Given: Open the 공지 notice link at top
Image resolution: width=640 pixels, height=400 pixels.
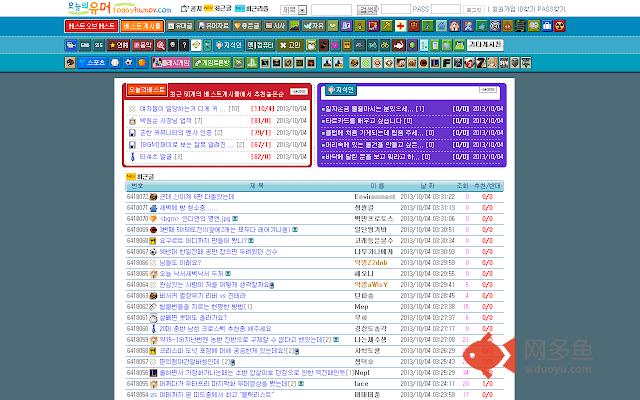Looking at the screenshot, I should click(x=192, y=8).
